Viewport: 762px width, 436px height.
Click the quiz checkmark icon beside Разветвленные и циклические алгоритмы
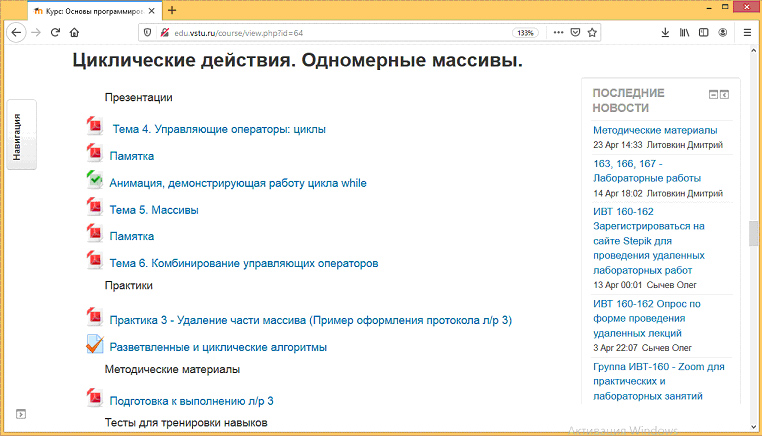pyautogui.click(x=94, y=345)
